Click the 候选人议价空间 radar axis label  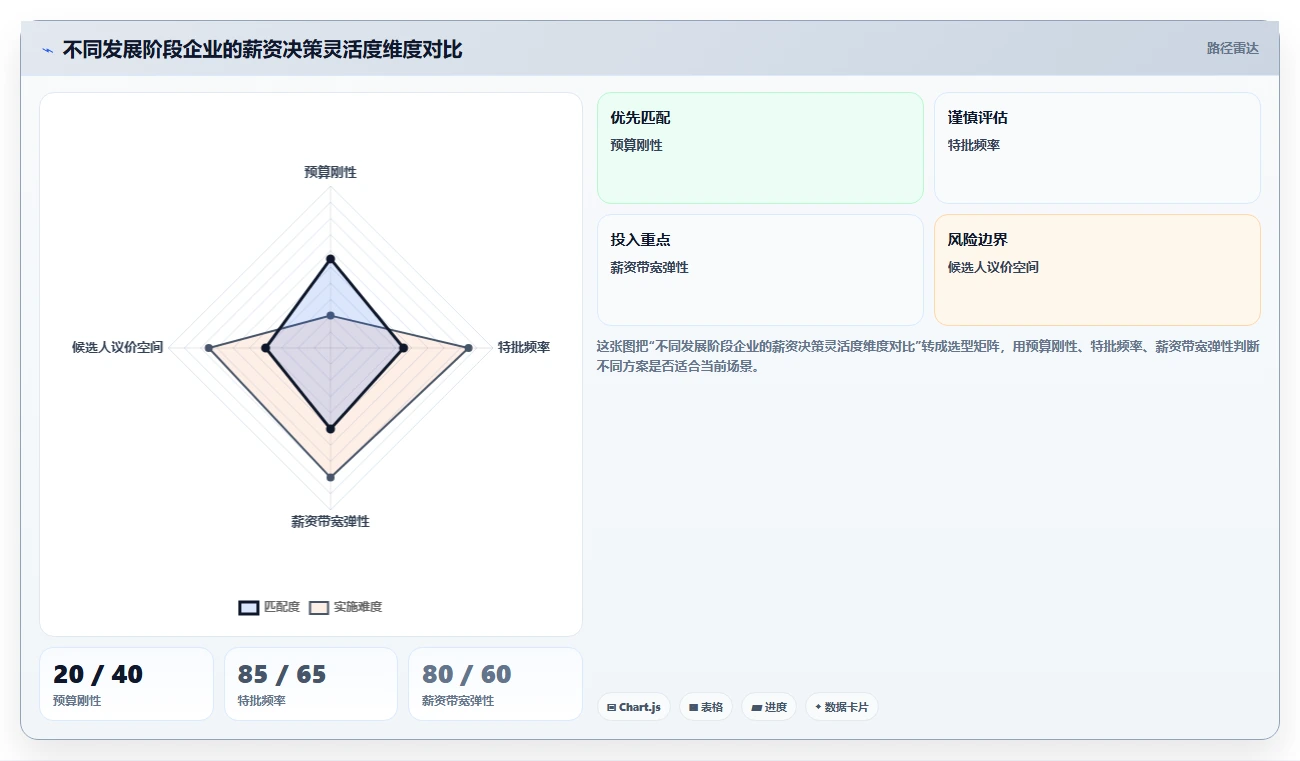coord(117,348)
